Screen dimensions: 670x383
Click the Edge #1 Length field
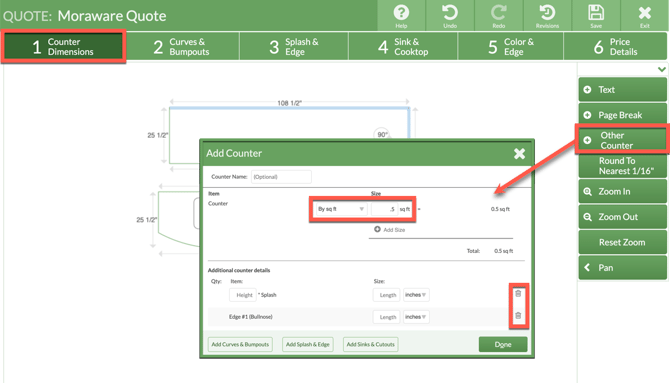387,317
